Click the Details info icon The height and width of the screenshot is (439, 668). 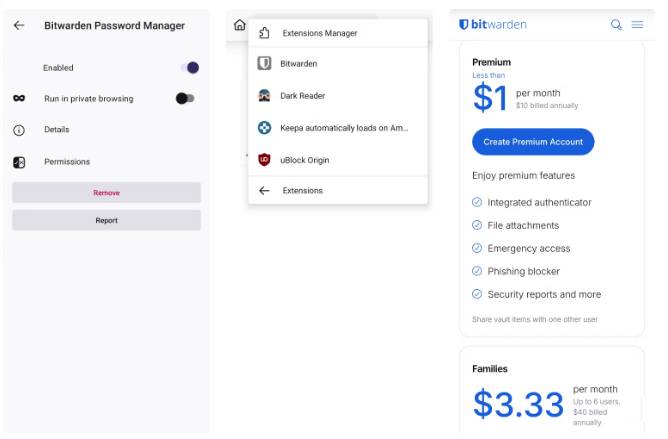pyautogui.click(x=19, y=130)
